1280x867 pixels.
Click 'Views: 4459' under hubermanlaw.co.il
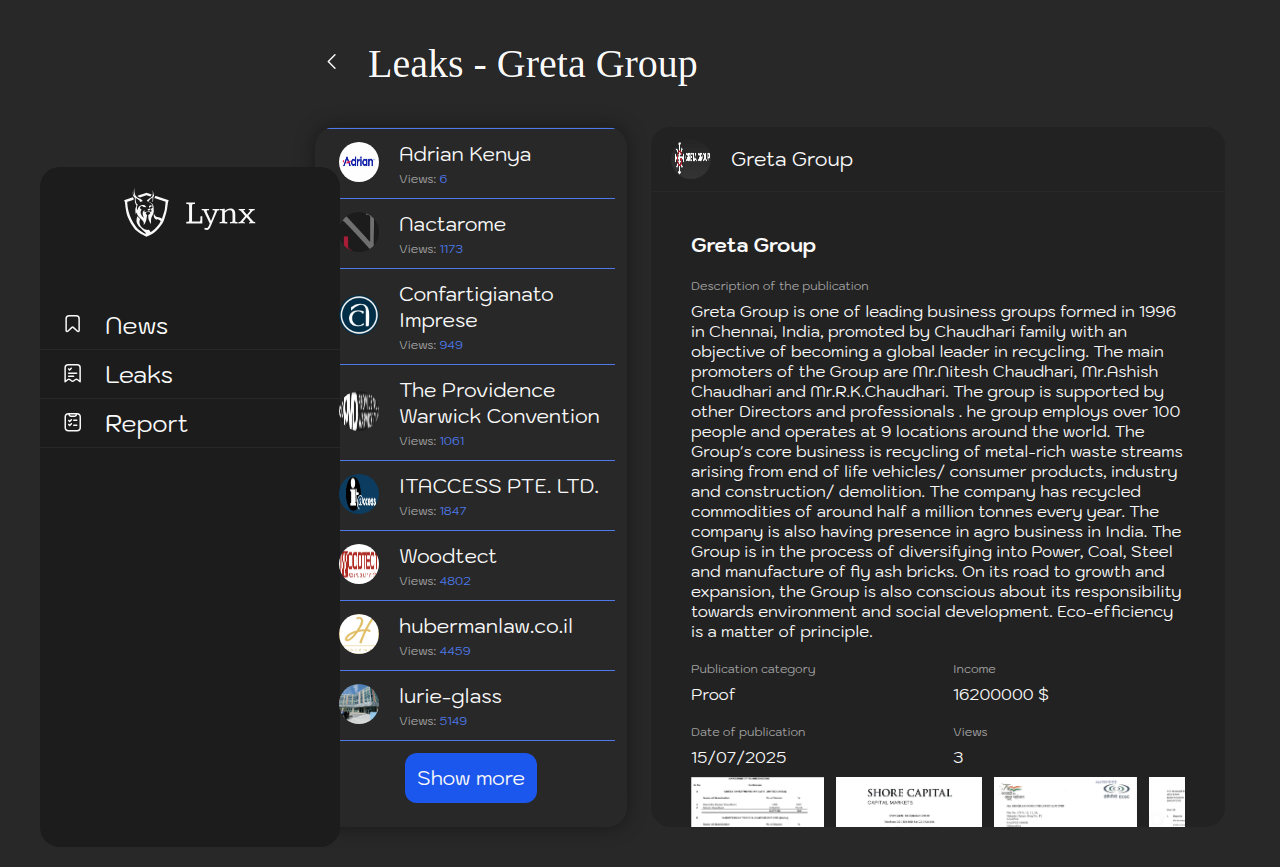point(435,651)
